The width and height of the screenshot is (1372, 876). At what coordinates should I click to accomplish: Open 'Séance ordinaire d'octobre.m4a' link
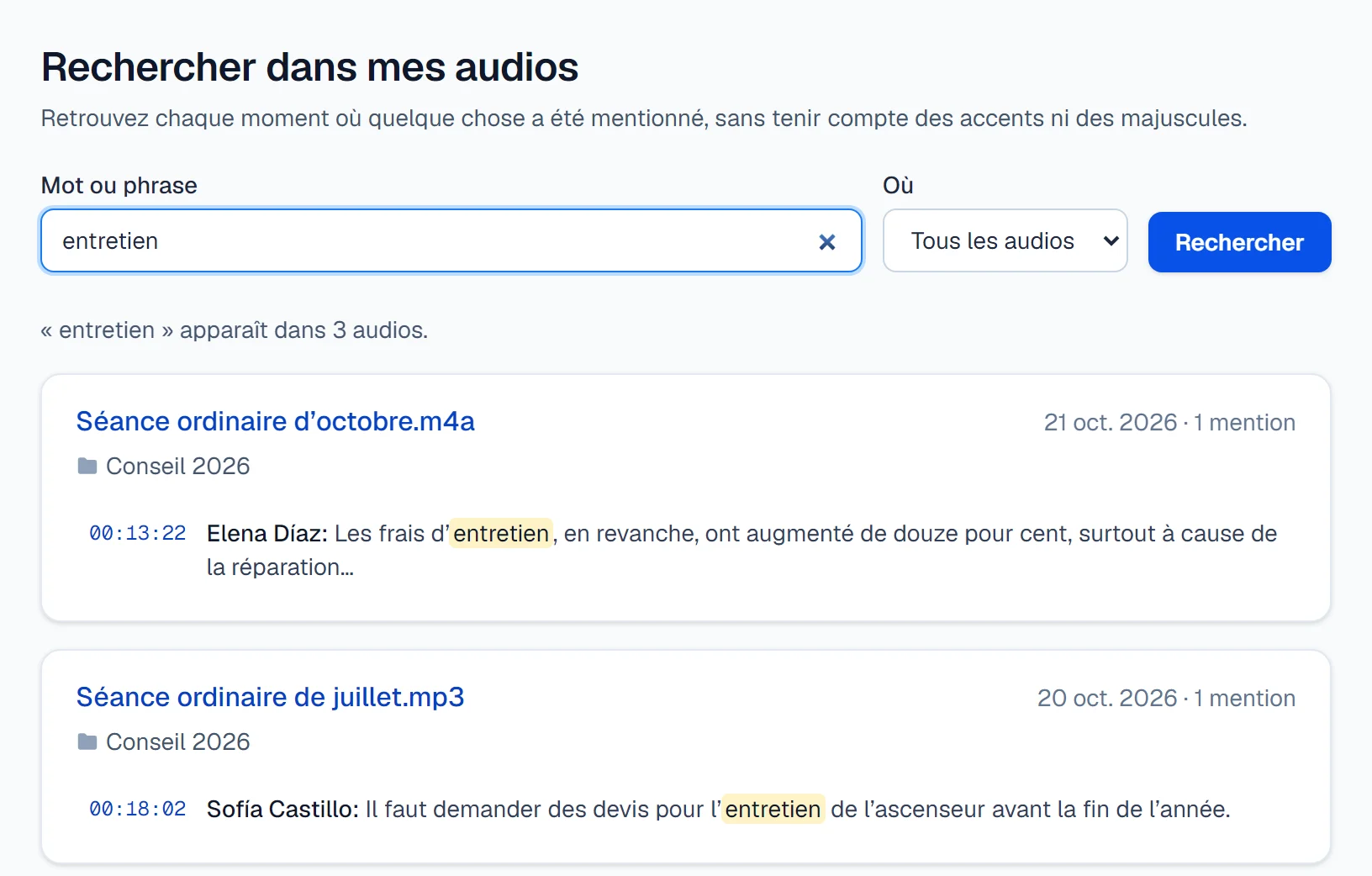pyautogui.click(x=276, y=421)
